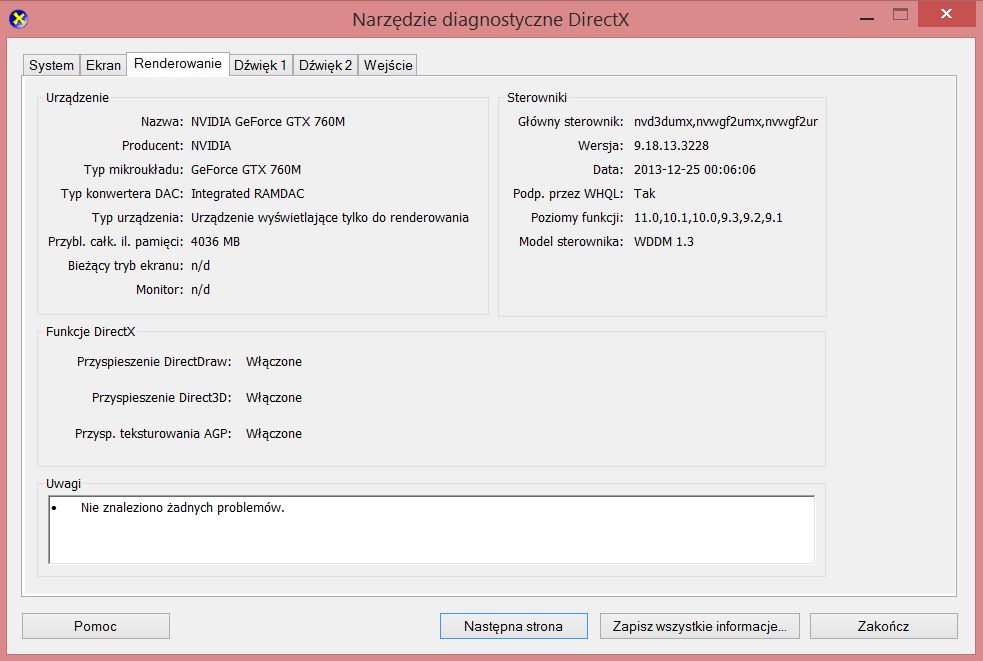Image resolution: width=983 pixels, height=661 pixels.
Task: Click the Następna strona button
Action: click(x=513, y=626)
